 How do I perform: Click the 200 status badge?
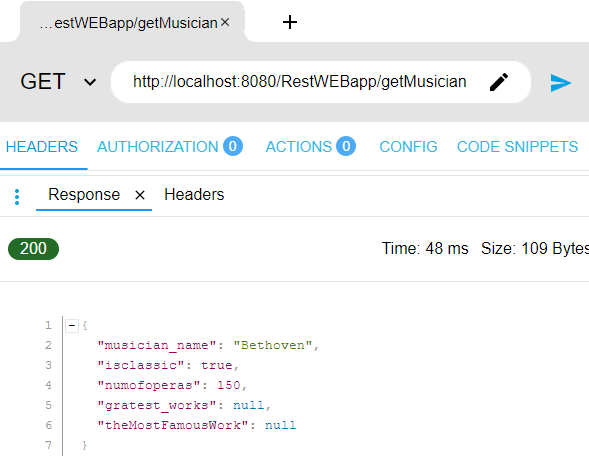33,249
